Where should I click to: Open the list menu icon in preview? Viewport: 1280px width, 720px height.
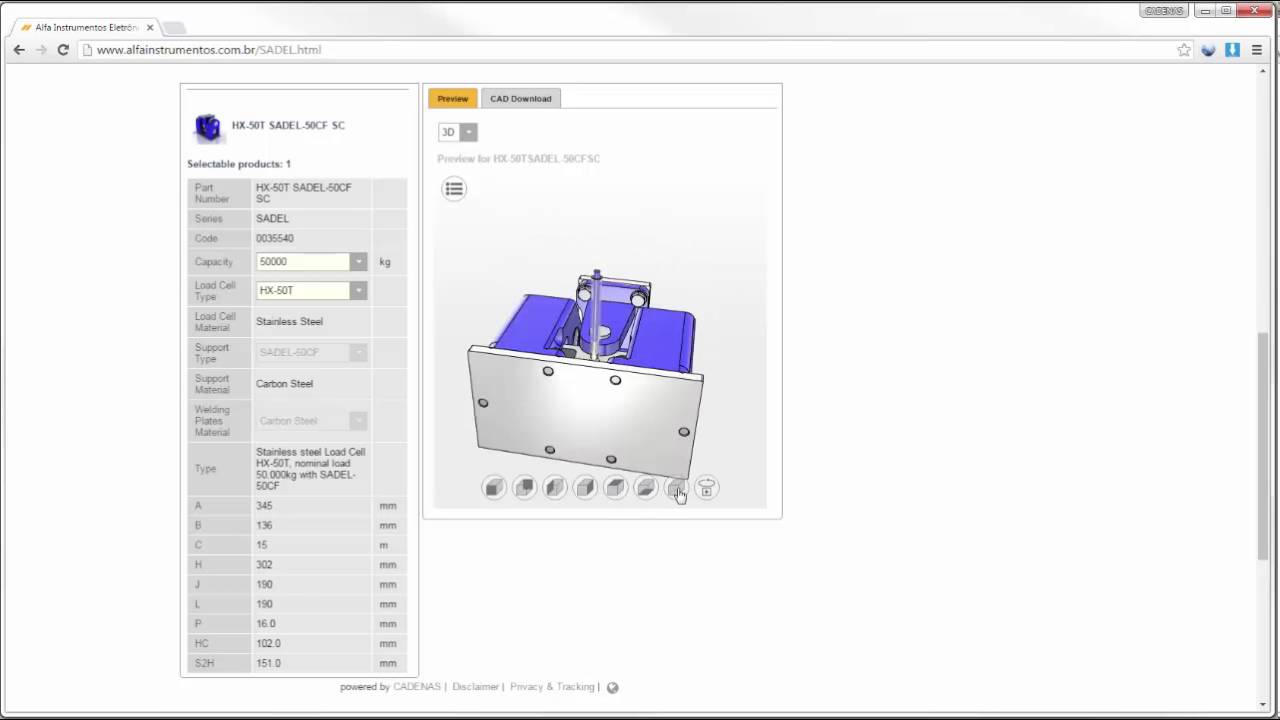[454, 189]
